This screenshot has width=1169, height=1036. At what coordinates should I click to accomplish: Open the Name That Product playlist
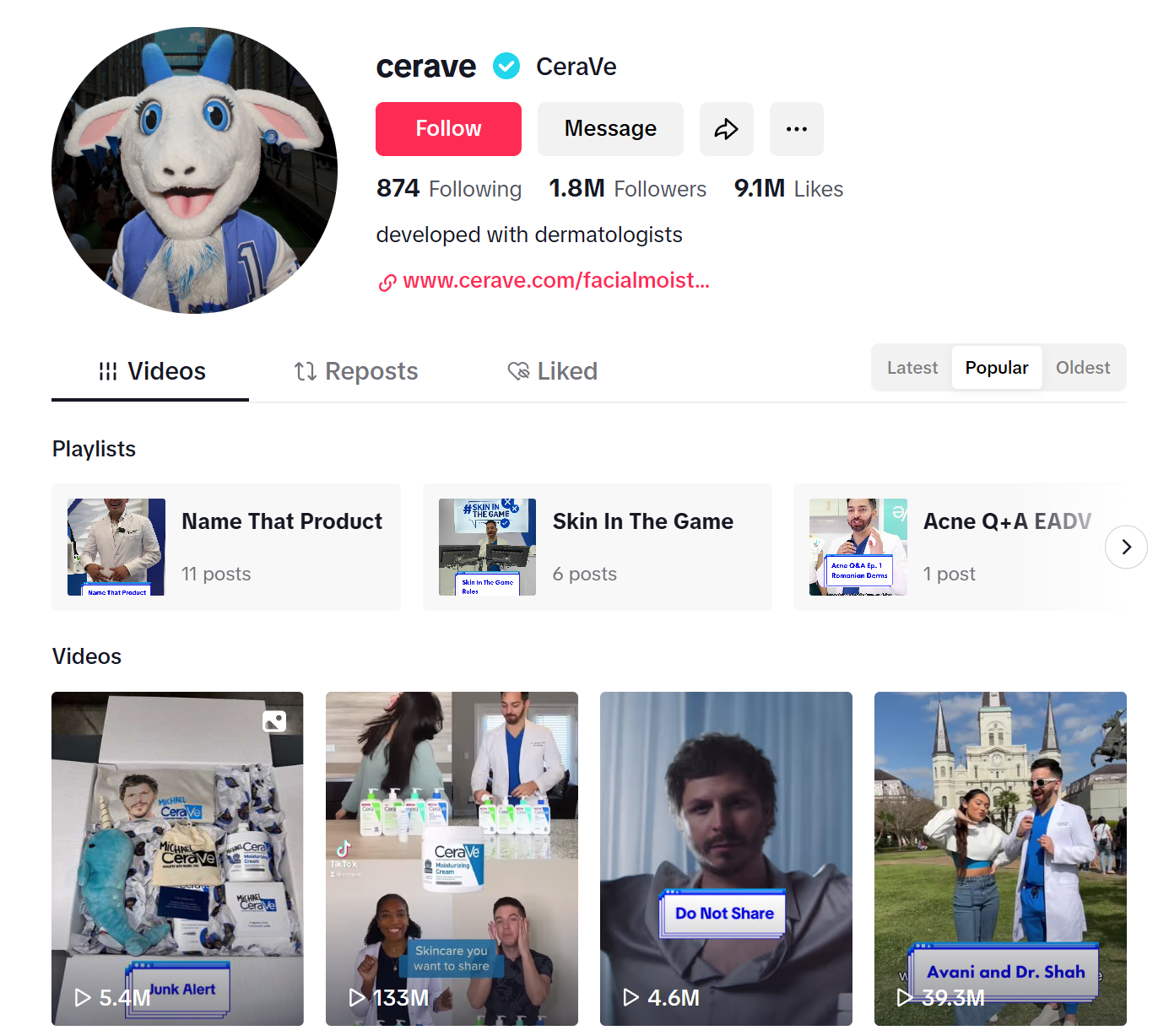pos(226,547)
